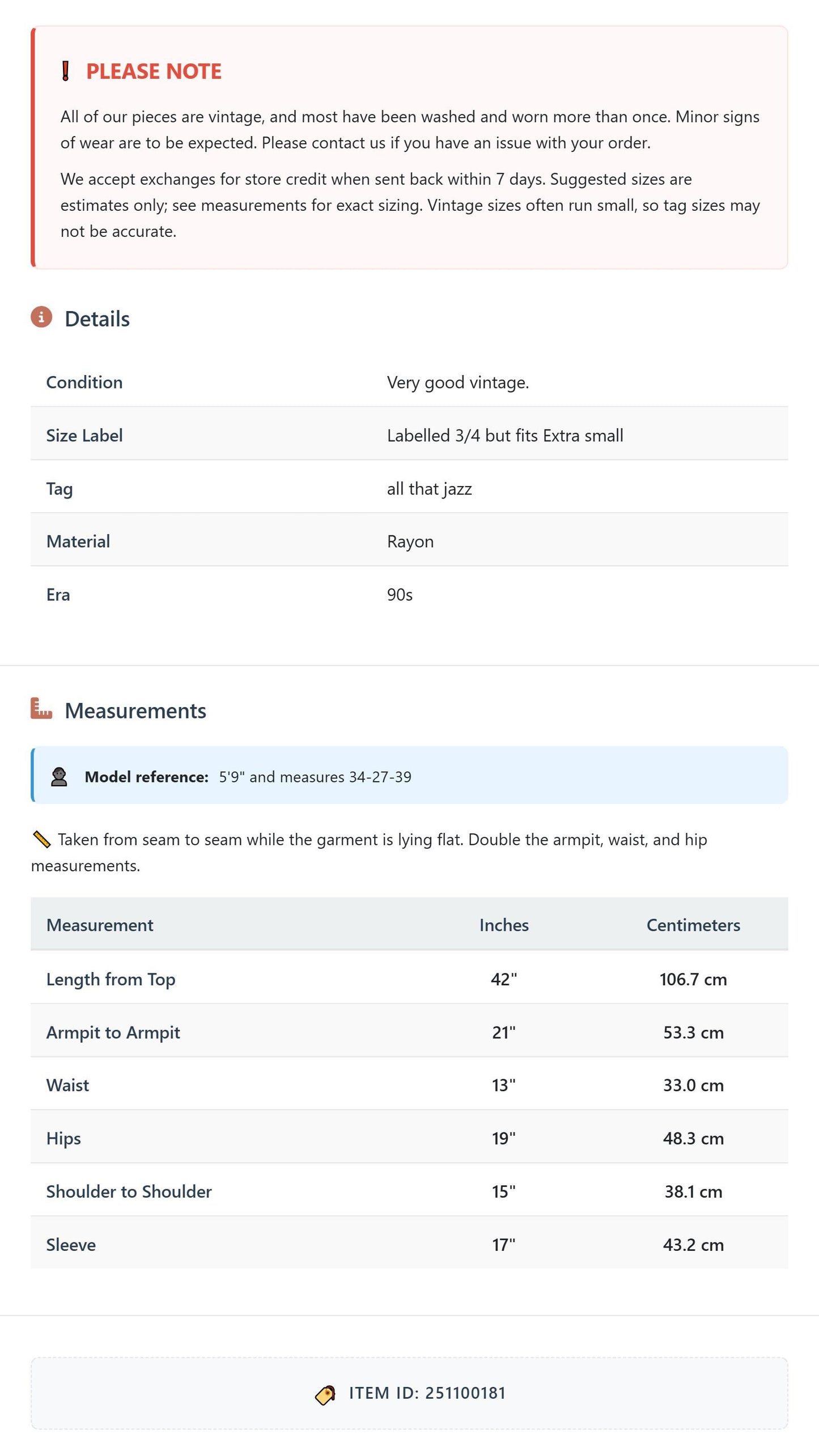
Task: Click the Shoulder to Shoulder row label
Action: click(x=129, y=1191)
